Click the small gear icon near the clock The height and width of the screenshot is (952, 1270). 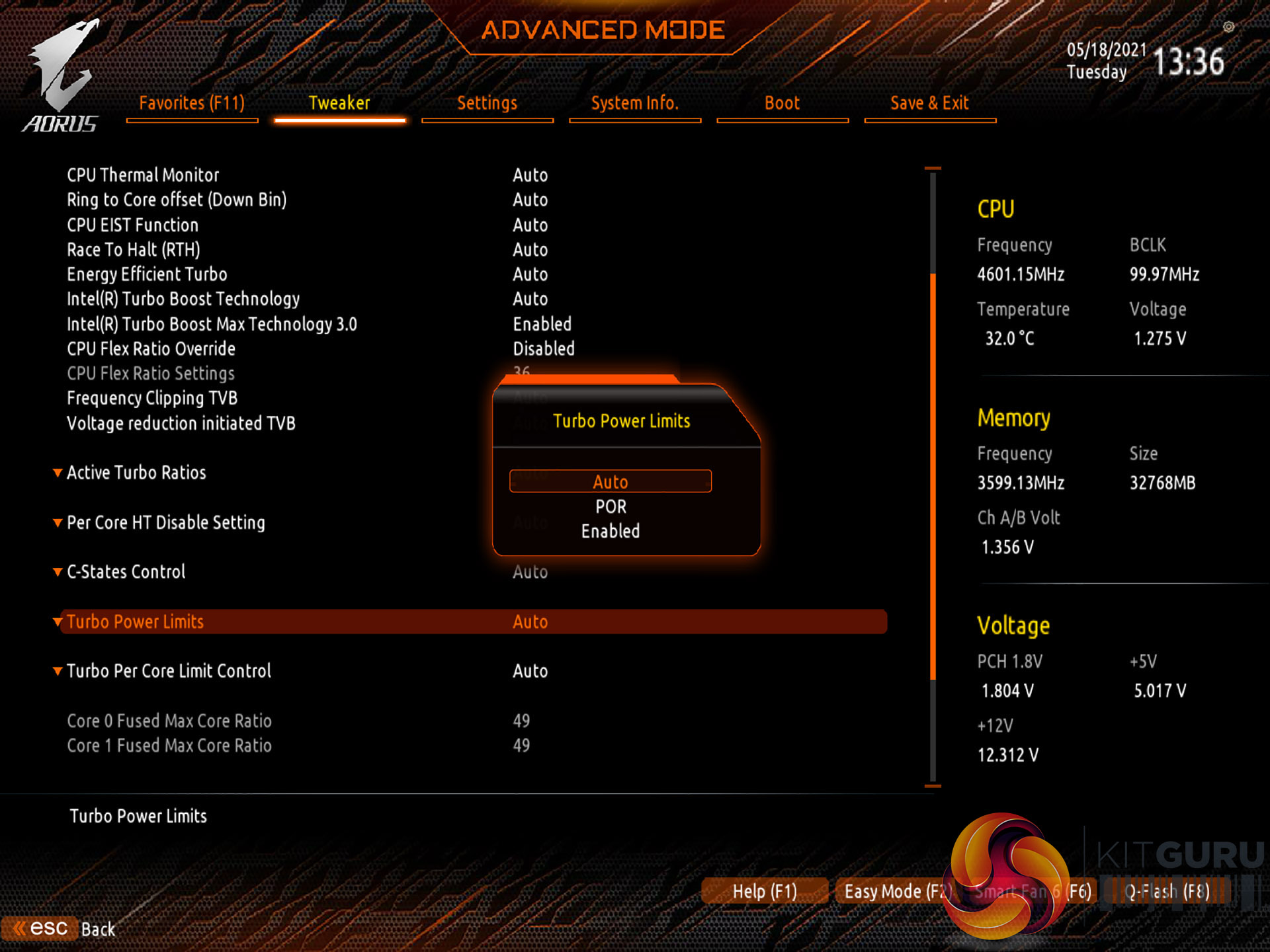(1228, 27)
